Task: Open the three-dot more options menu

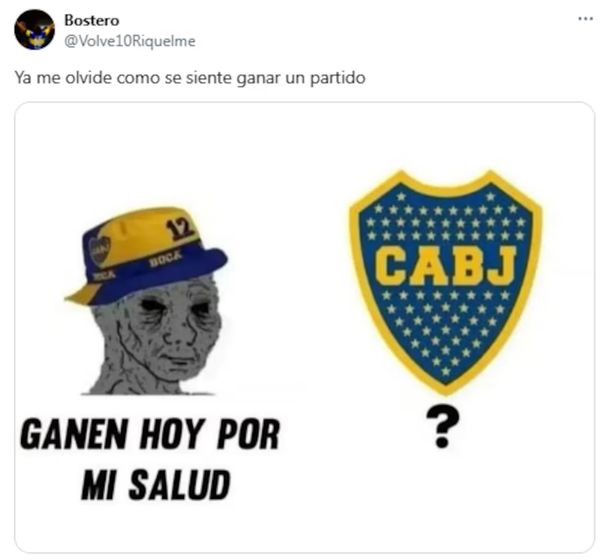Action: tap(585, 19)
